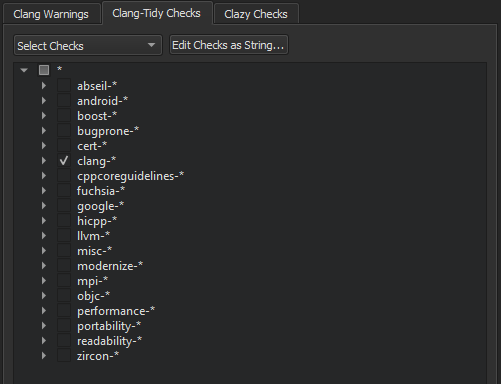The width and height of the screenshot is (501, 384).
Task: Enable the fuchsia-* checkbox
Action: [x=64, y=191]
